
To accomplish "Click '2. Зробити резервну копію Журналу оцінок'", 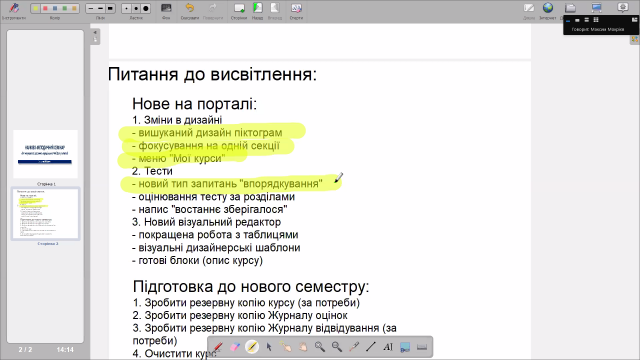I will 240,316.
